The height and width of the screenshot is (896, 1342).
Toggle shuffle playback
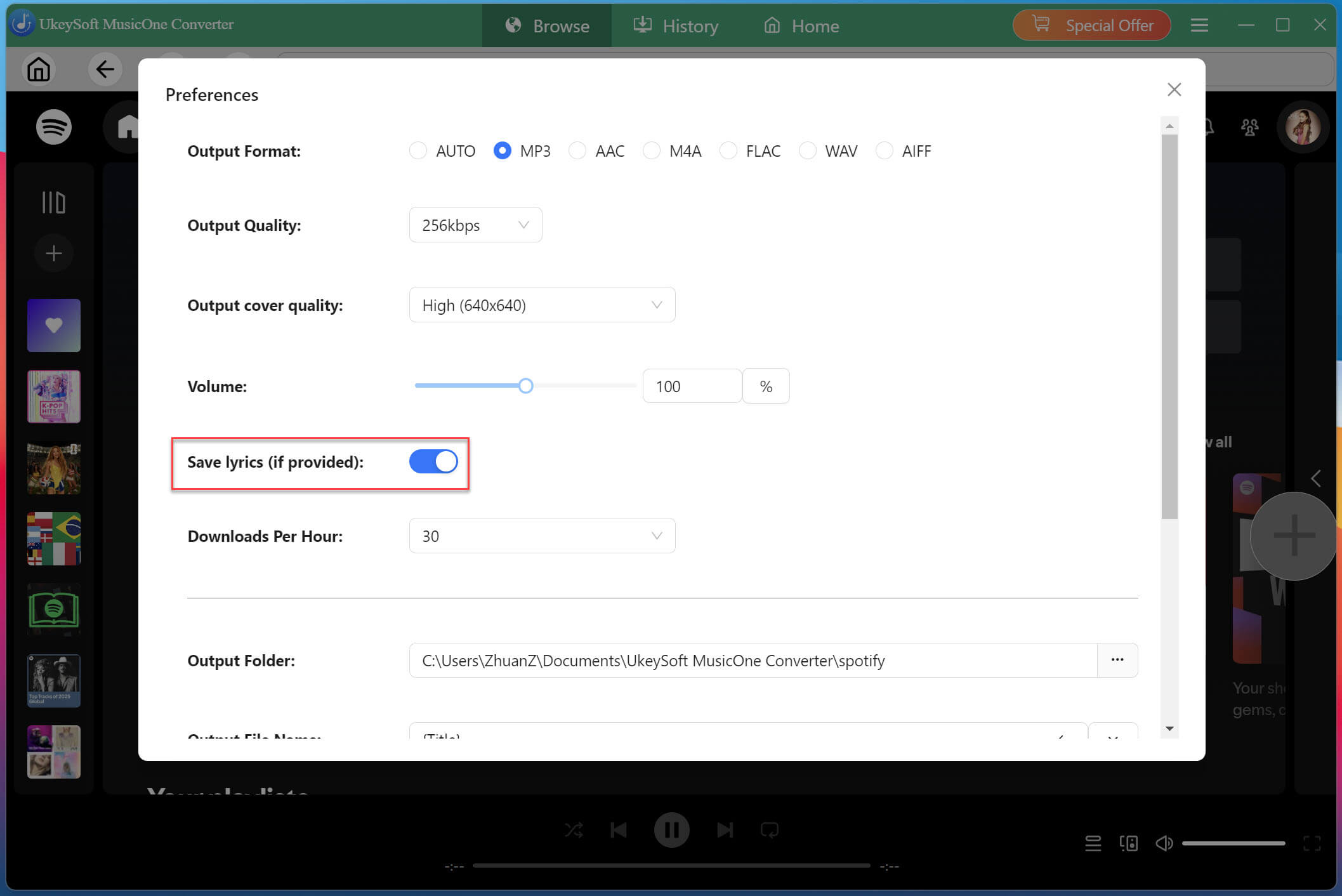tap(574, 830)
